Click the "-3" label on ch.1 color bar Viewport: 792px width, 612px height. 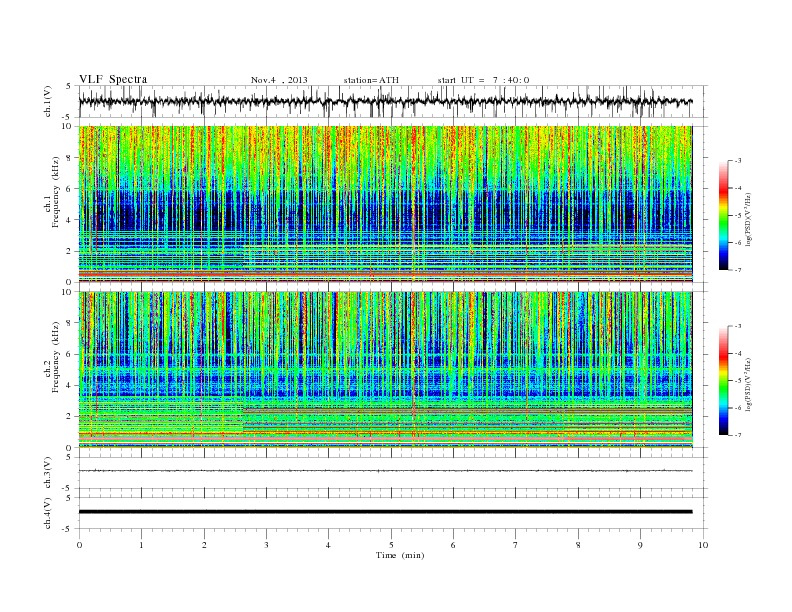[737, 161]
